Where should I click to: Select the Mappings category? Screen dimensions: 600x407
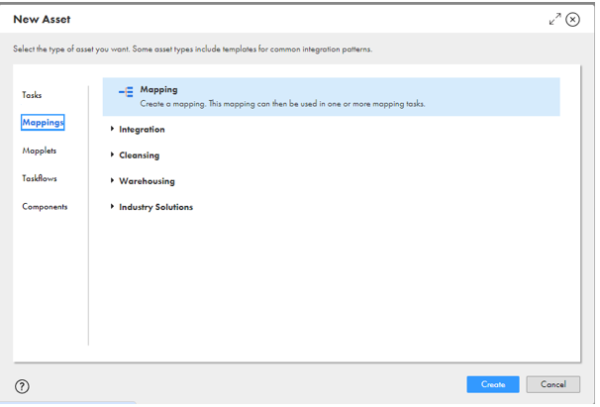(x=43, y=122)
